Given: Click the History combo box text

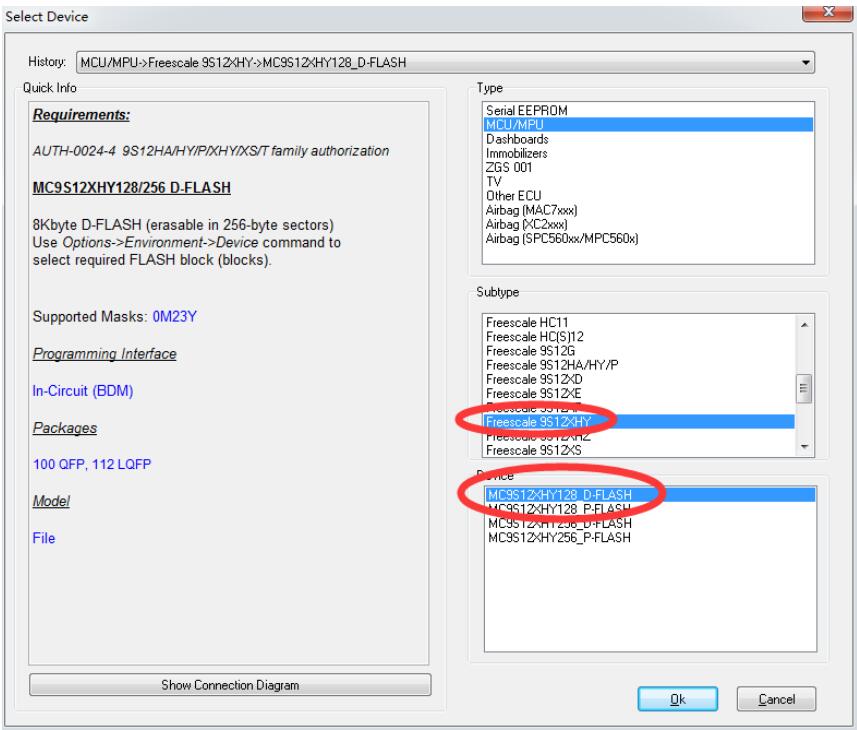Looking at the screenshot, I should (243, 63).
